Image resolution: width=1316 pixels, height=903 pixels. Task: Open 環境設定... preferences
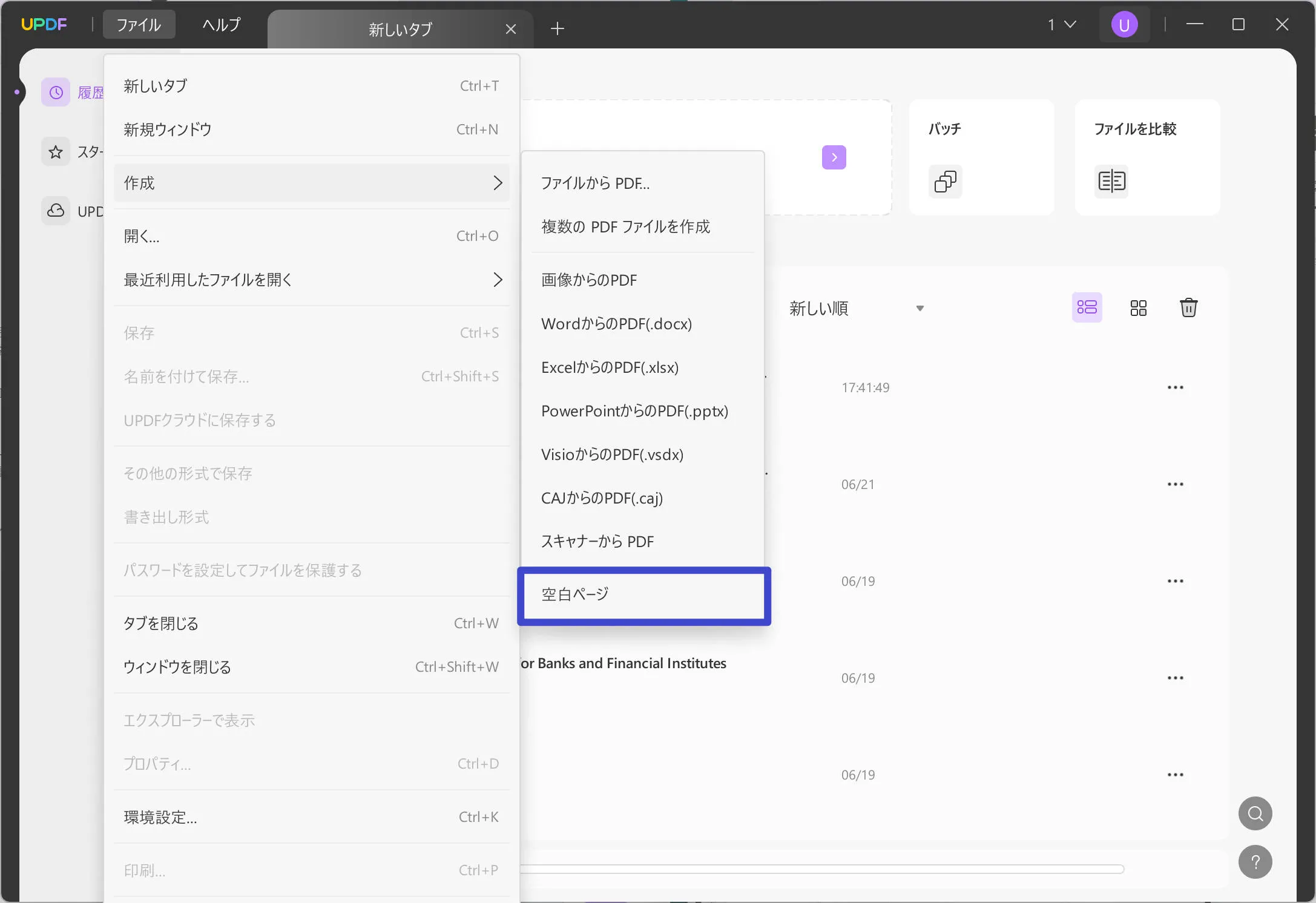pyautogui.click(x=312, y=817)
